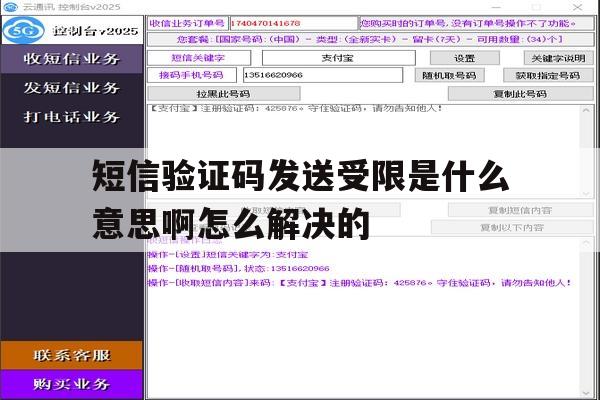The height and width of the screenshot is (400, 600).
Task: Click the package info banner text
Action: click(370, 39)
